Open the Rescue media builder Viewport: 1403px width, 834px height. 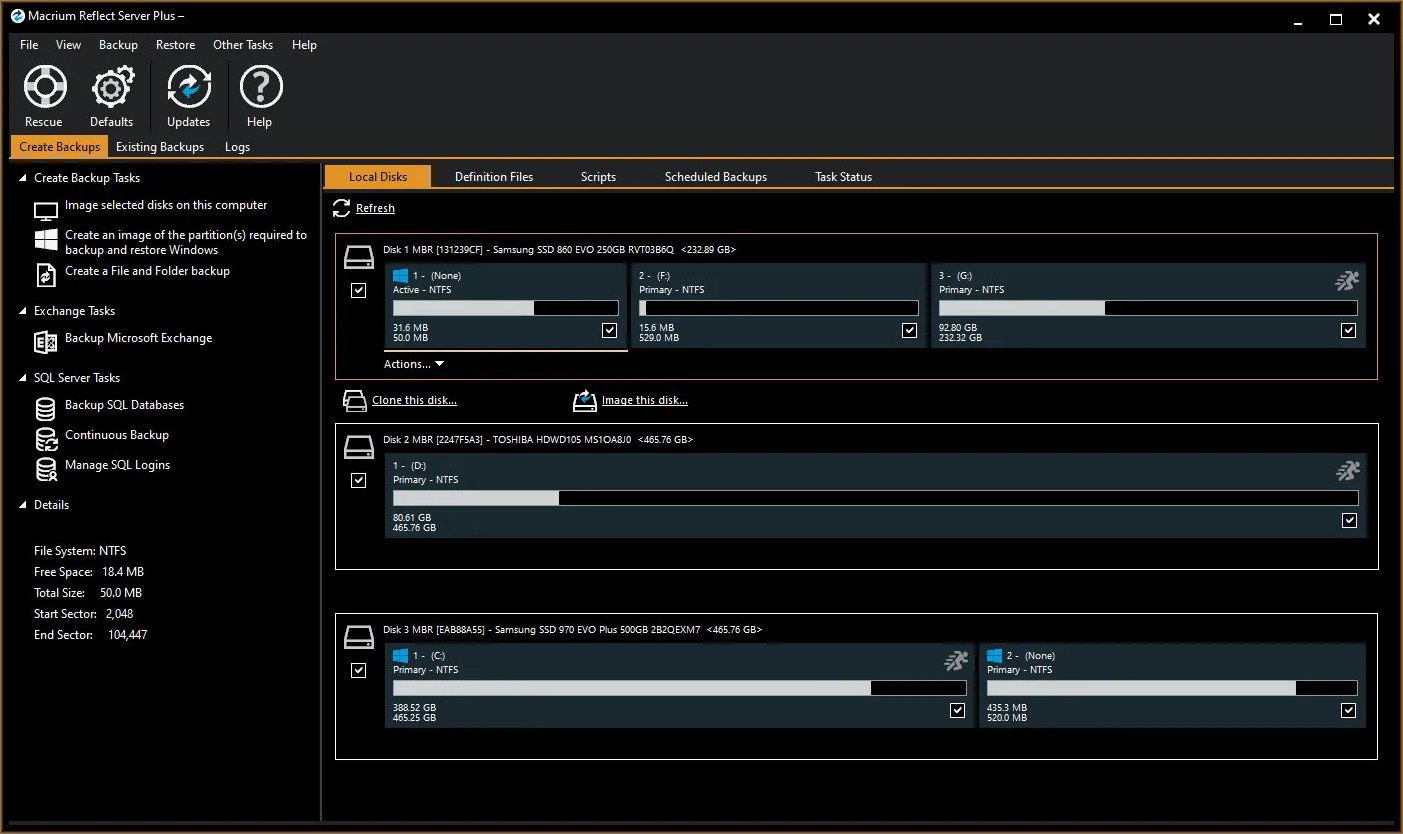(43, 95)
